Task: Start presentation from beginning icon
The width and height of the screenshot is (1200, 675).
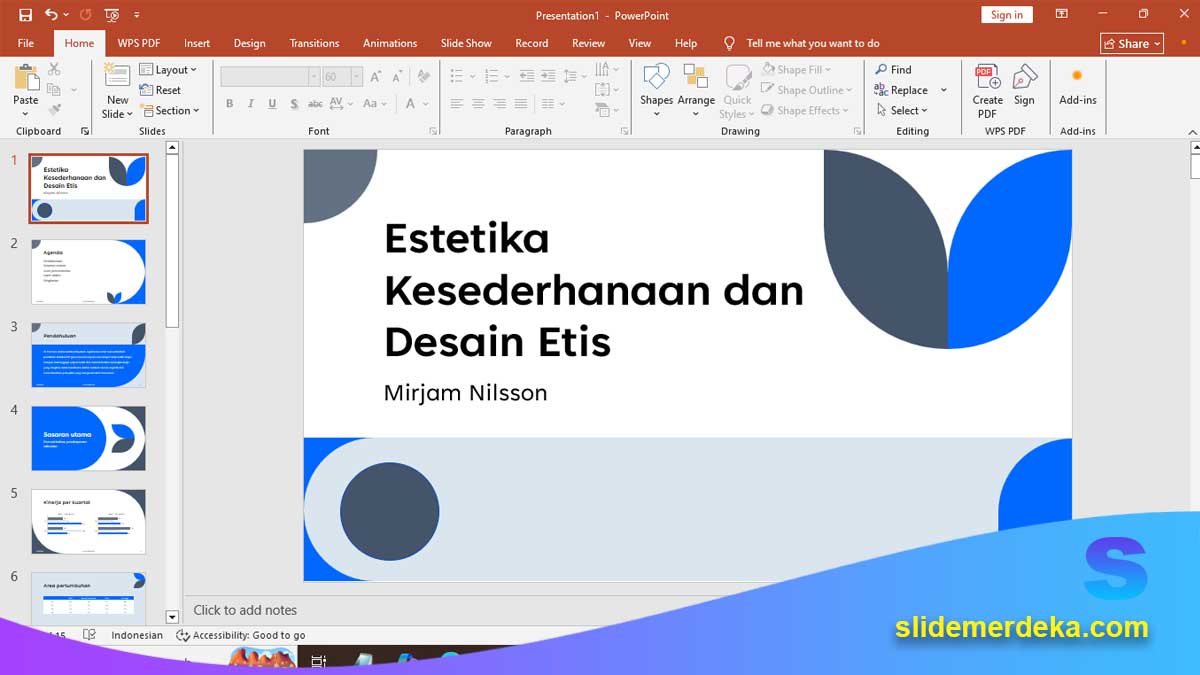Action: pyautogui.click(x=112, y=15)
